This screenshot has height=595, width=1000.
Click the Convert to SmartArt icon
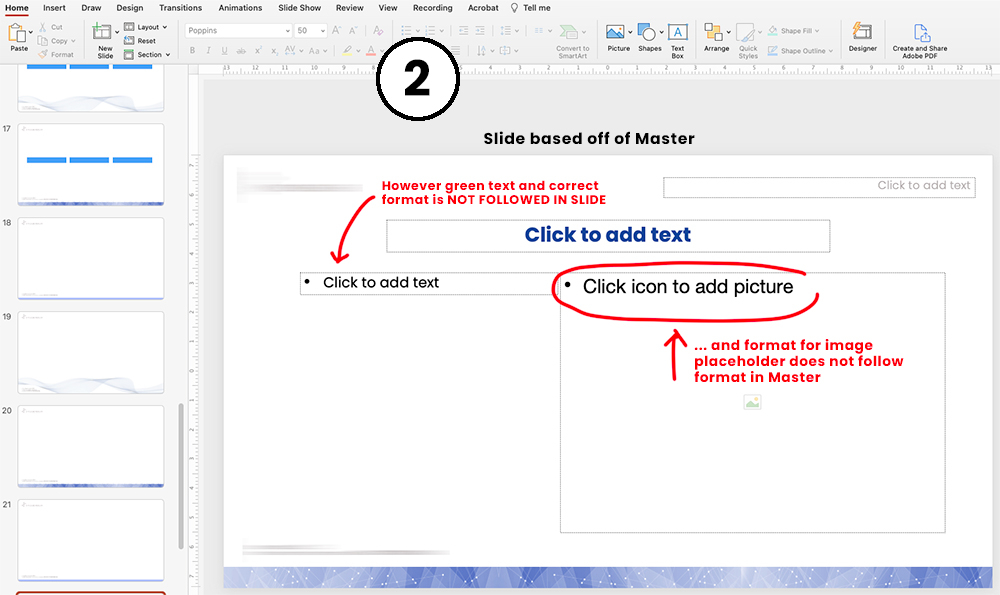coord(568,32)
